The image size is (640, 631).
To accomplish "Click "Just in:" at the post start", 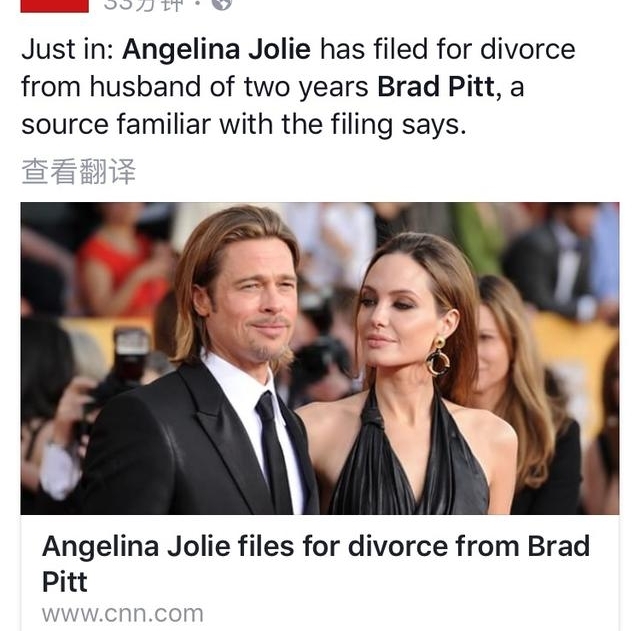I will click(x=67, y=49).
